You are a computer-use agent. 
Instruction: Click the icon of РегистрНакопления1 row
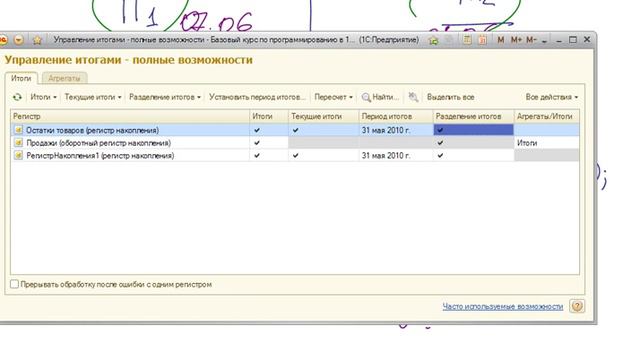(18, 156)
